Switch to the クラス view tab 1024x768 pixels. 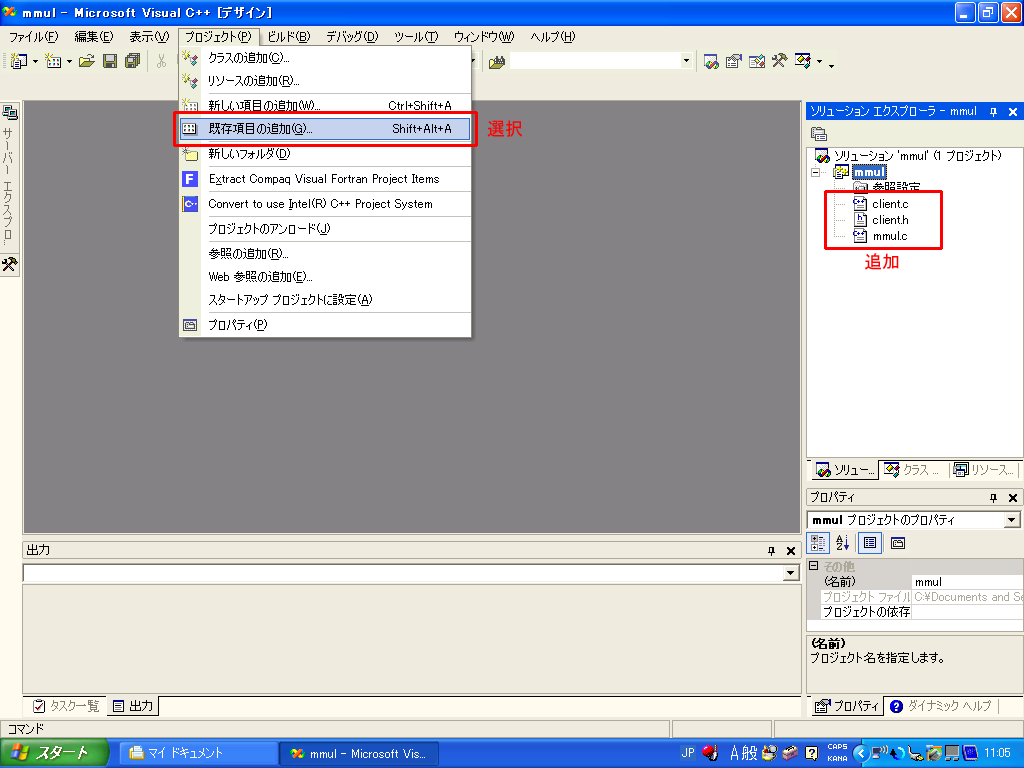pyautogui.click(x=912, y=470)
